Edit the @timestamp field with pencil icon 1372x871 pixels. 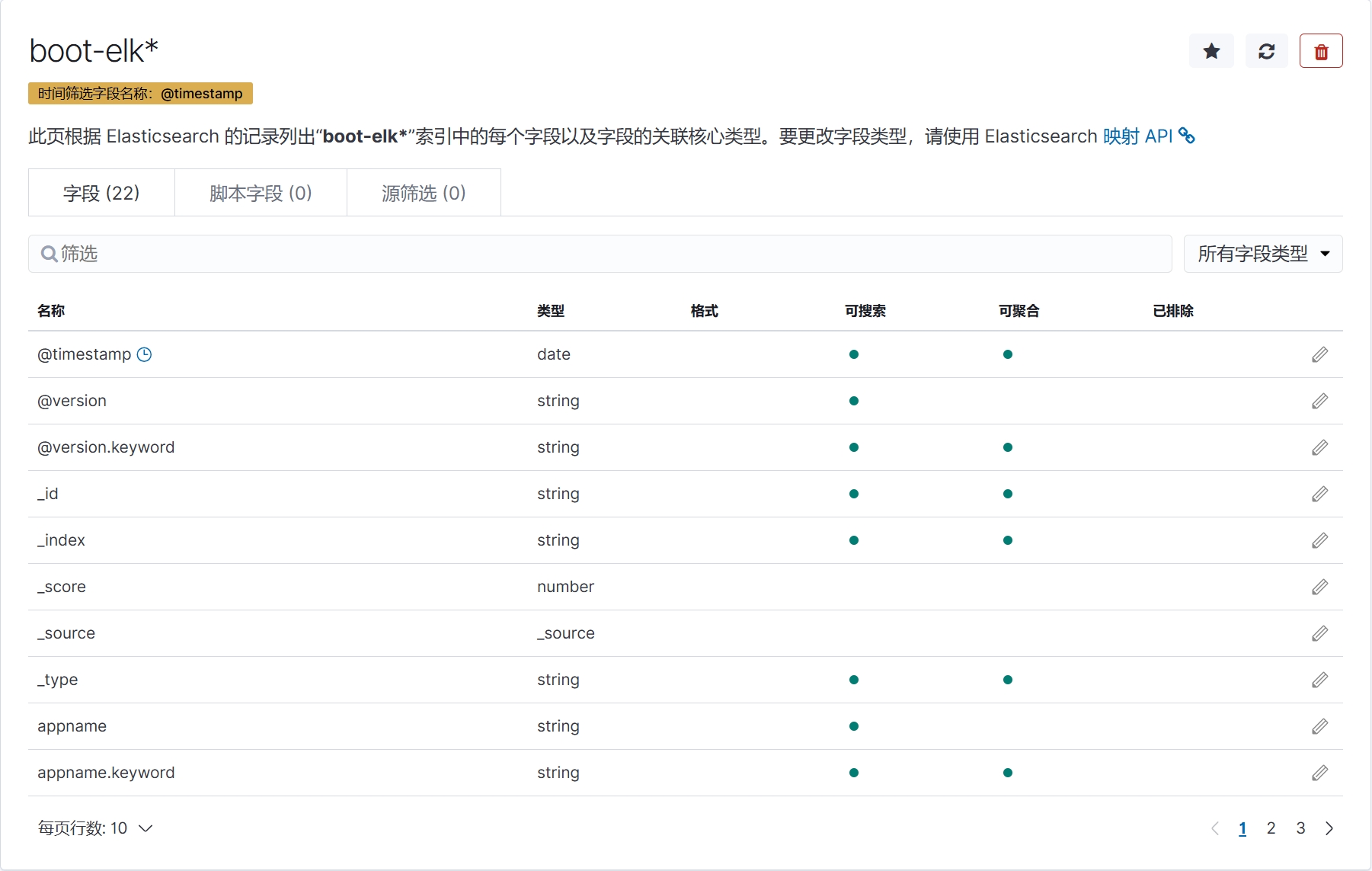pos(1319,354)
